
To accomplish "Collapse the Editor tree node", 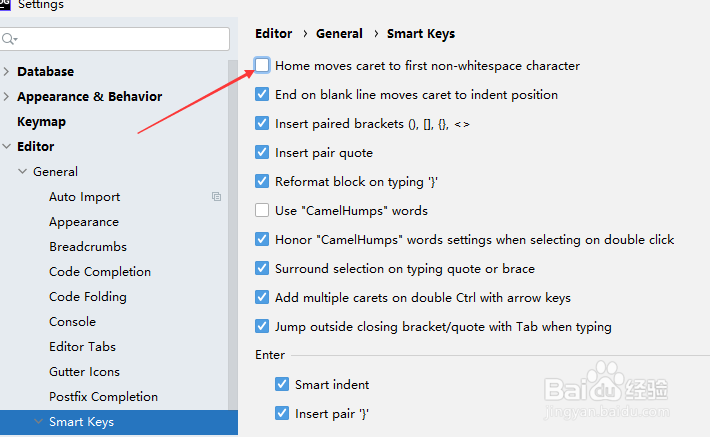I will coord(7,147).
